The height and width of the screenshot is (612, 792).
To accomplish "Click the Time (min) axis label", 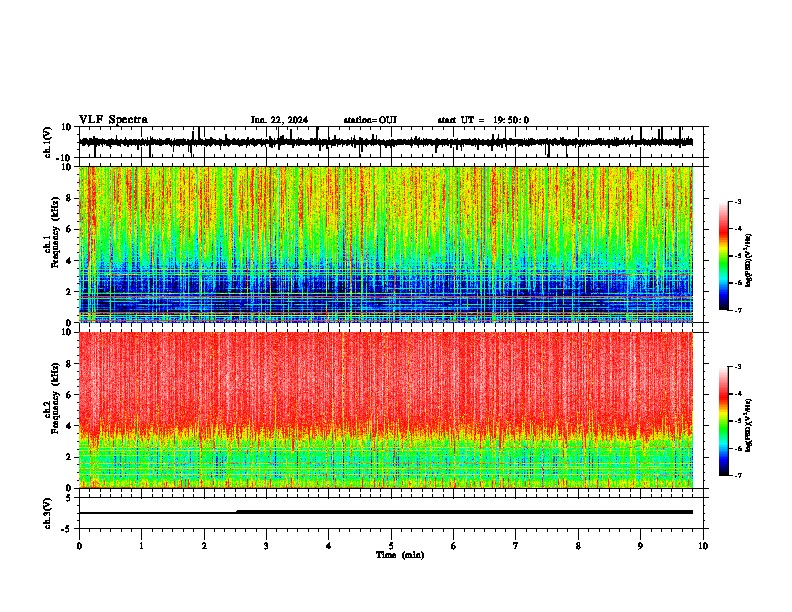I will coord(400,555).
